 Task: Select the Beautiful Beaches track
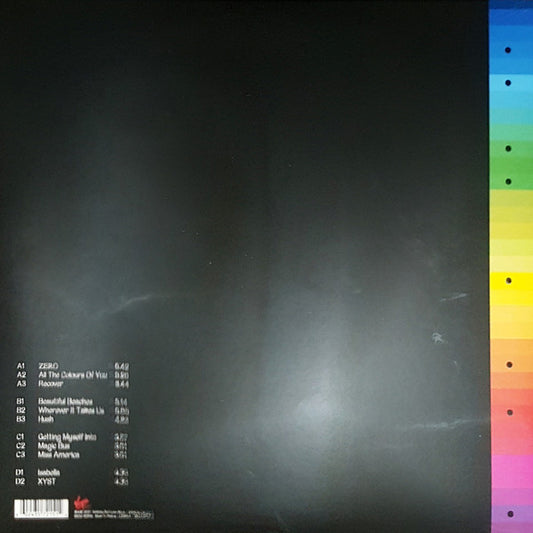[x=65, y=401]
